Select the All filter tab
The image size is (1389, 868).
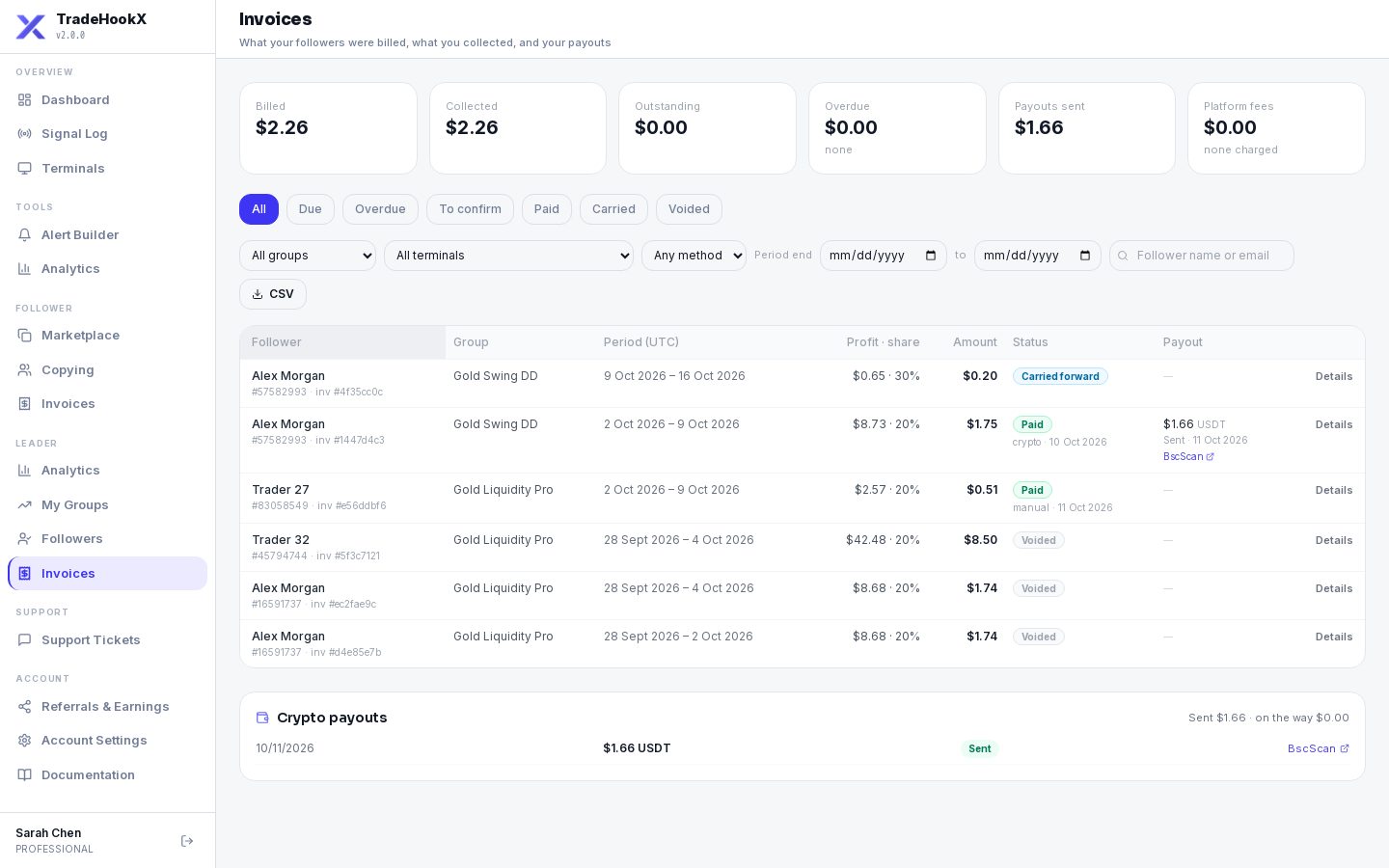click(x=259, y=209)
